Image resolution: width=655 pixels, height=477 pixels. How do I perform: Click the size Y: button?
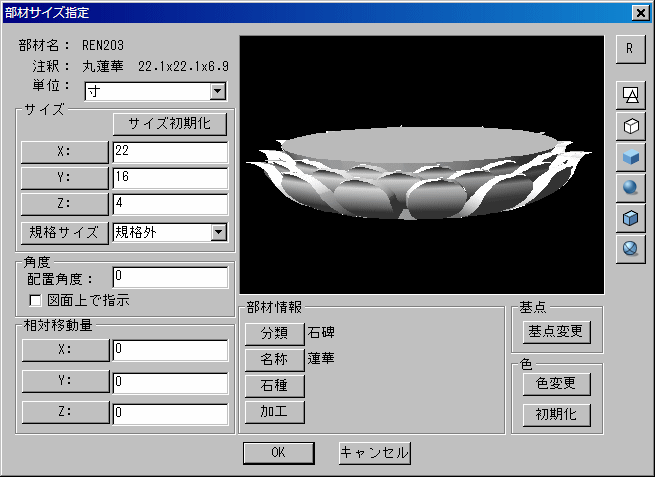click(x=64, y=178)
